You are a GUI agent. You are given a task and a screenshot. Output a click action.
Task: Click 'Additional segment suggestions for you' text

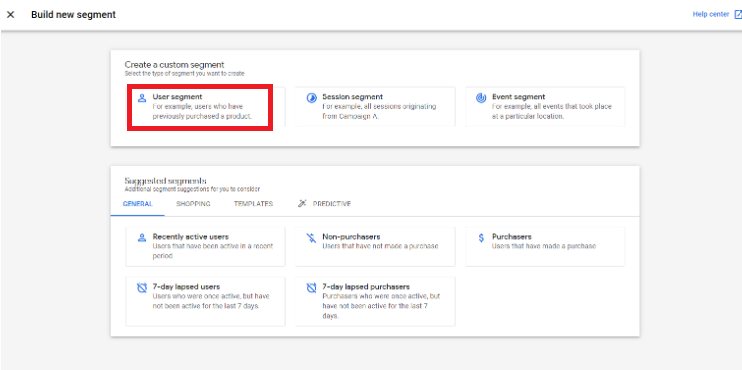coord(192,189)
